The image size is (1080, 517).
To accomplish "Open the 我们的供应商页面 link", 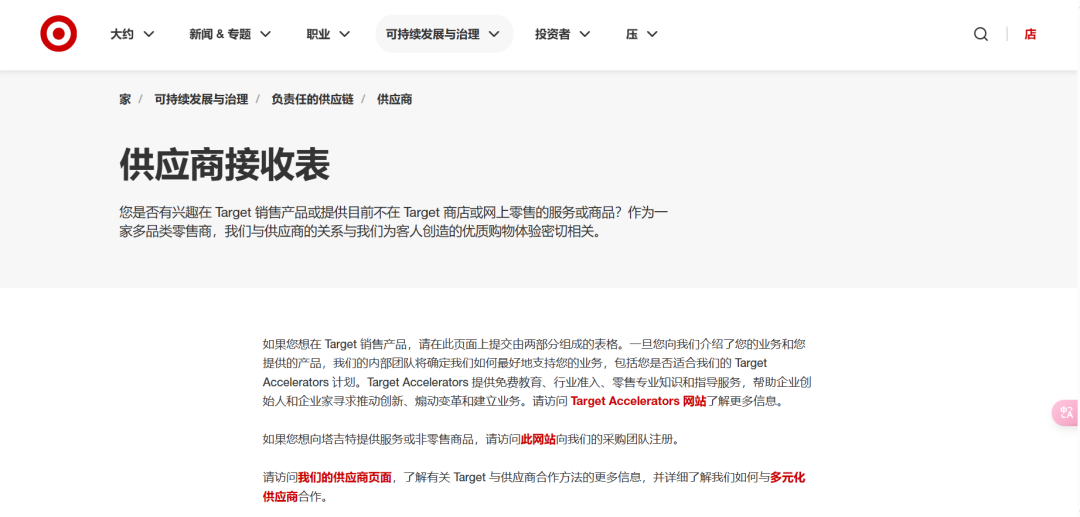I will (344, 477).
